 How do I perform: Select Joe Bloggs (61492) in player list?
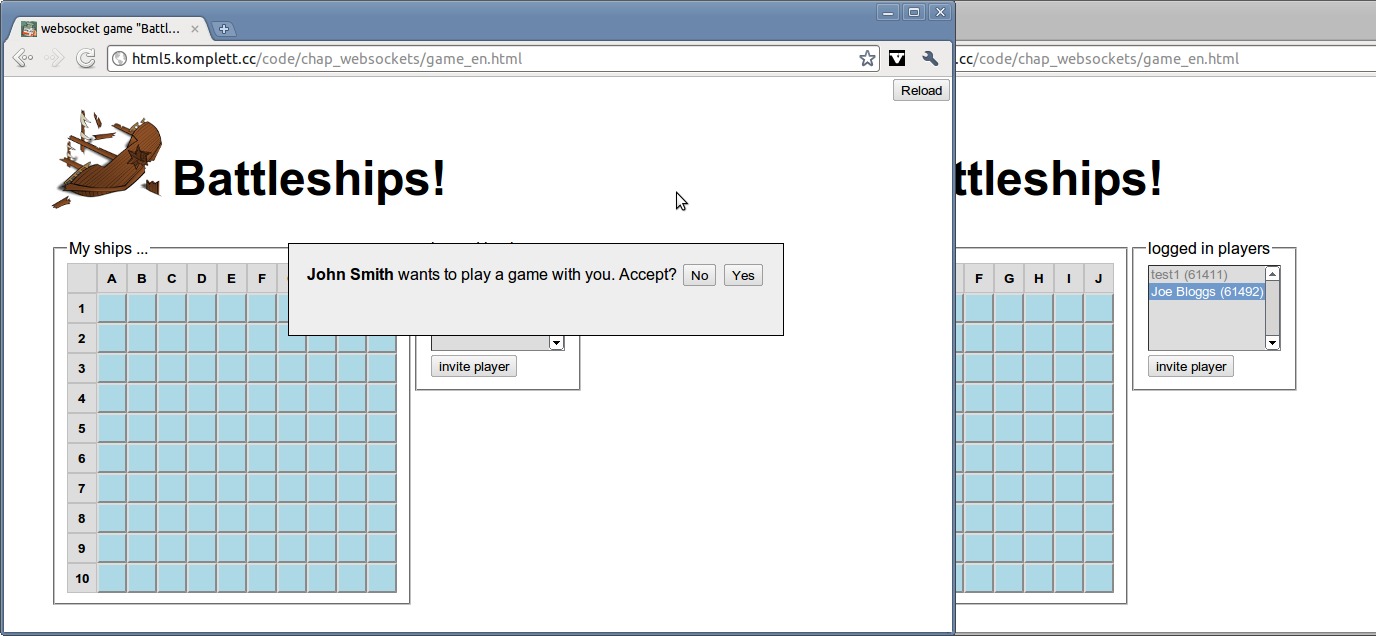point(1206,292)
